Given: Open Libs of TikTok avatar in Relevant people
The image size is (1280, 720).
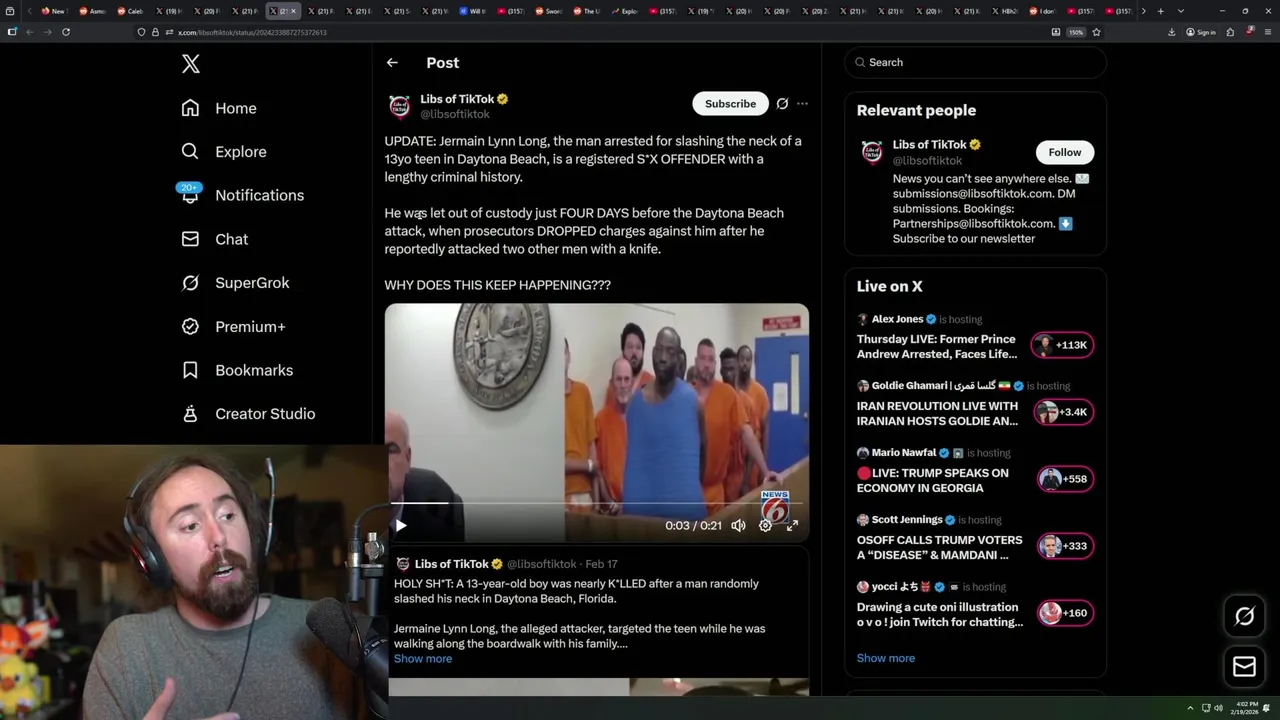Looking at the screenshot, I should click(x=872, y=152).
